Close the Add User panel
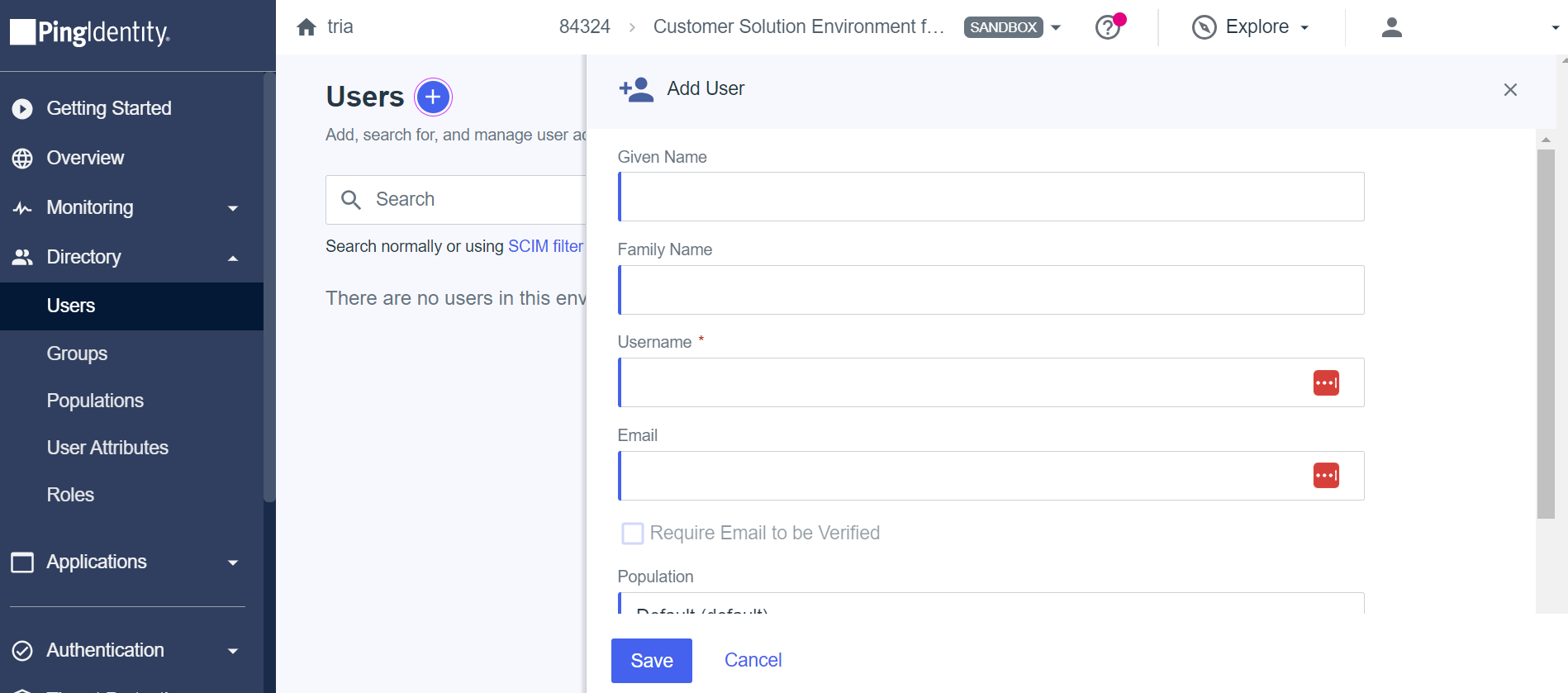Image resolution: width=1568 pixels, height=693 pixels. [1510, 89]
